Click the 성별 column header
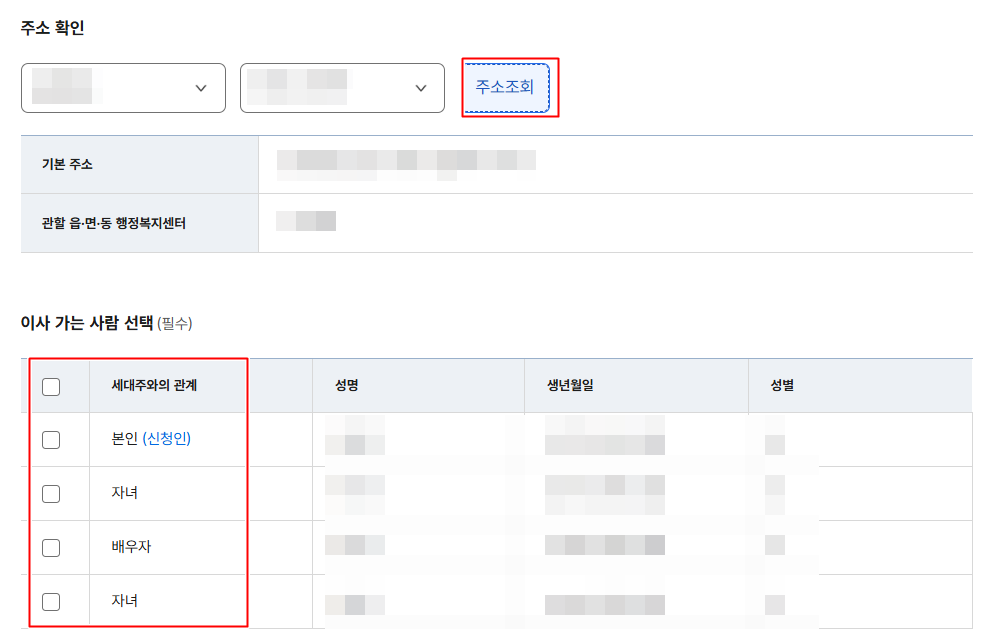The width and height of the screenshot is (987, 636). point(782,386)
